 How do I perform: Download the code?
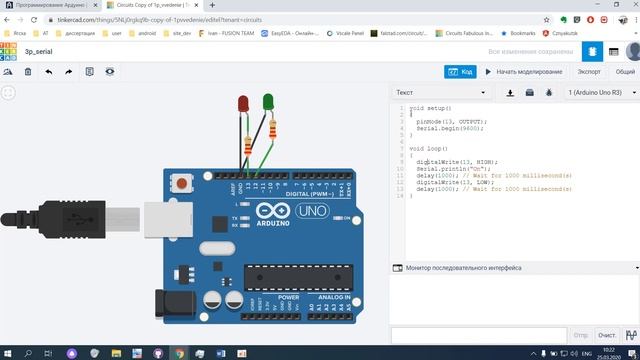tap(510, 93)
